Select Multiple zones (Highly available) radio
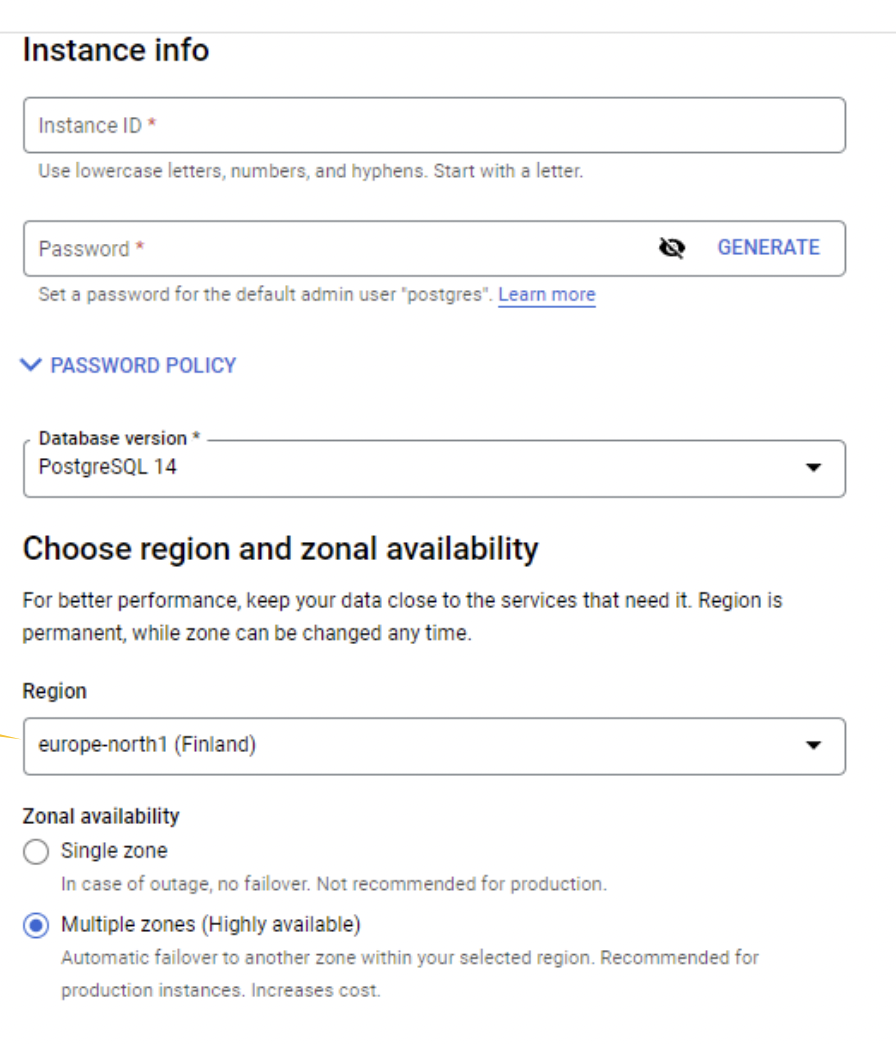The image size is (896, 1044). point(36,925)
